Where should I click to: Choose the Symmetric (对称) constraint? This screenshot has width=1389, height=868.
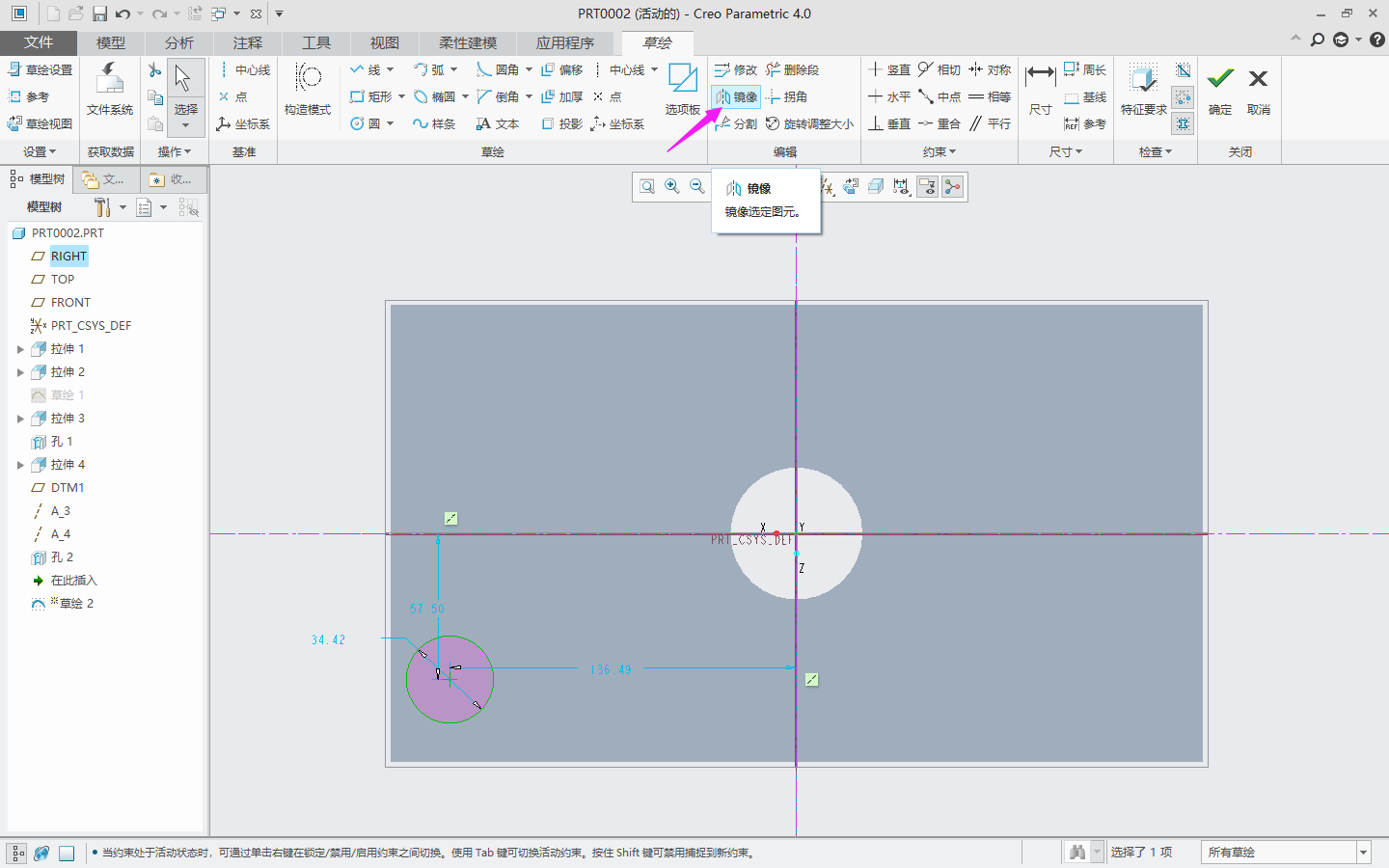[x=990, y=69]
